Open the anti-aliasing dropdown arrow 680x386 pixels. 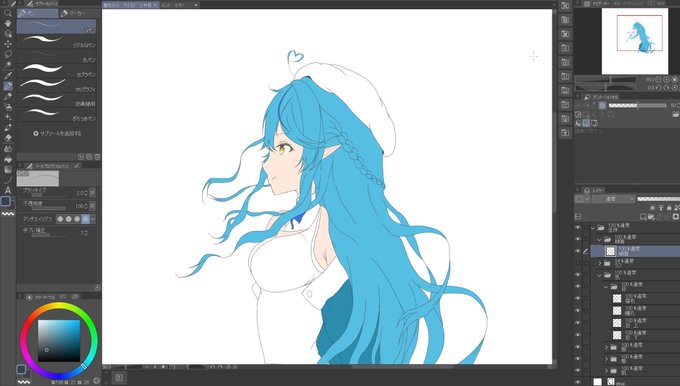(x=92, y=219)
